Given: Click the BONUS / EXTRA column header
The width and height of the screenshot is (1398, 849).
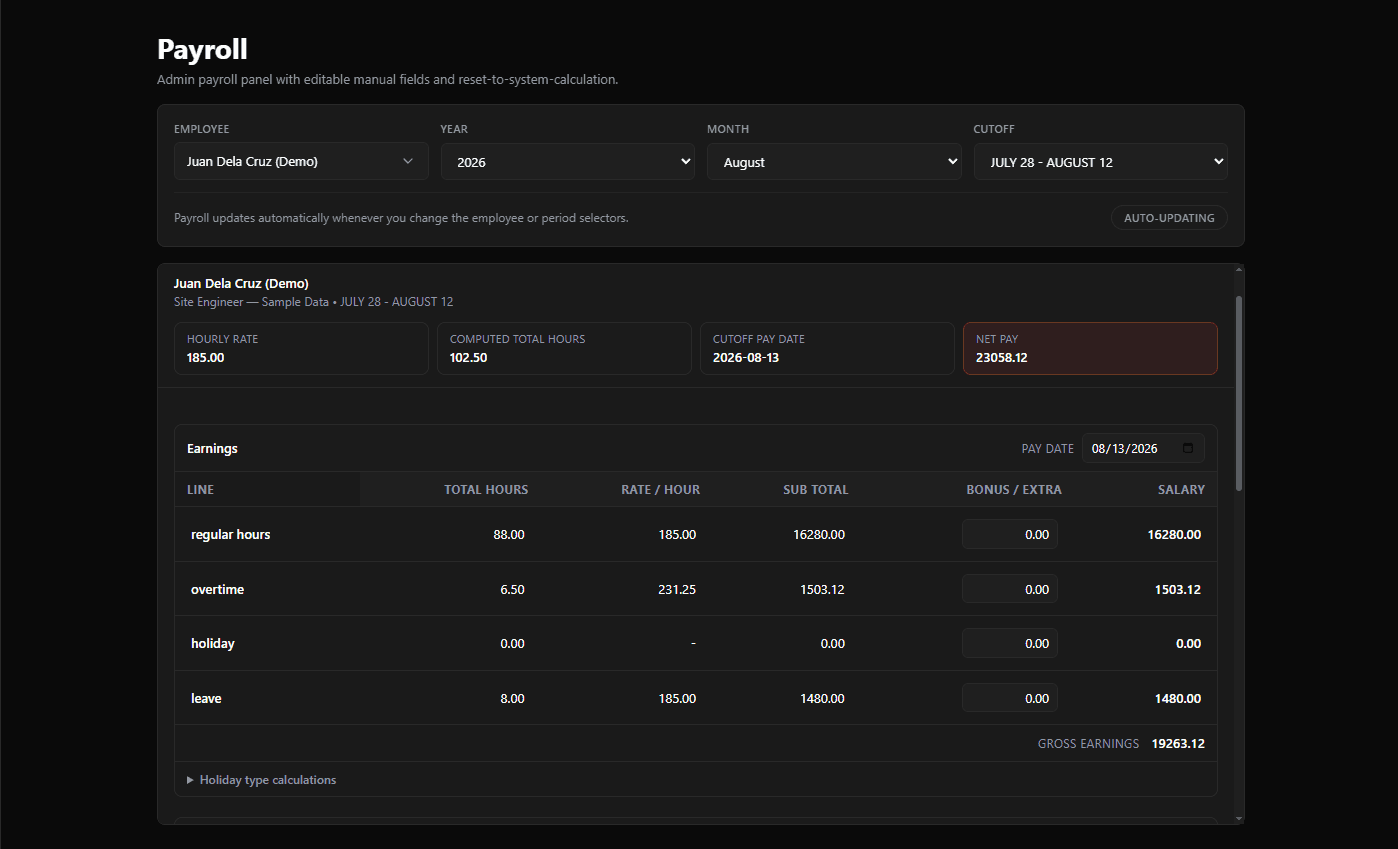Looking at the screenshot, I should 1014,489.
